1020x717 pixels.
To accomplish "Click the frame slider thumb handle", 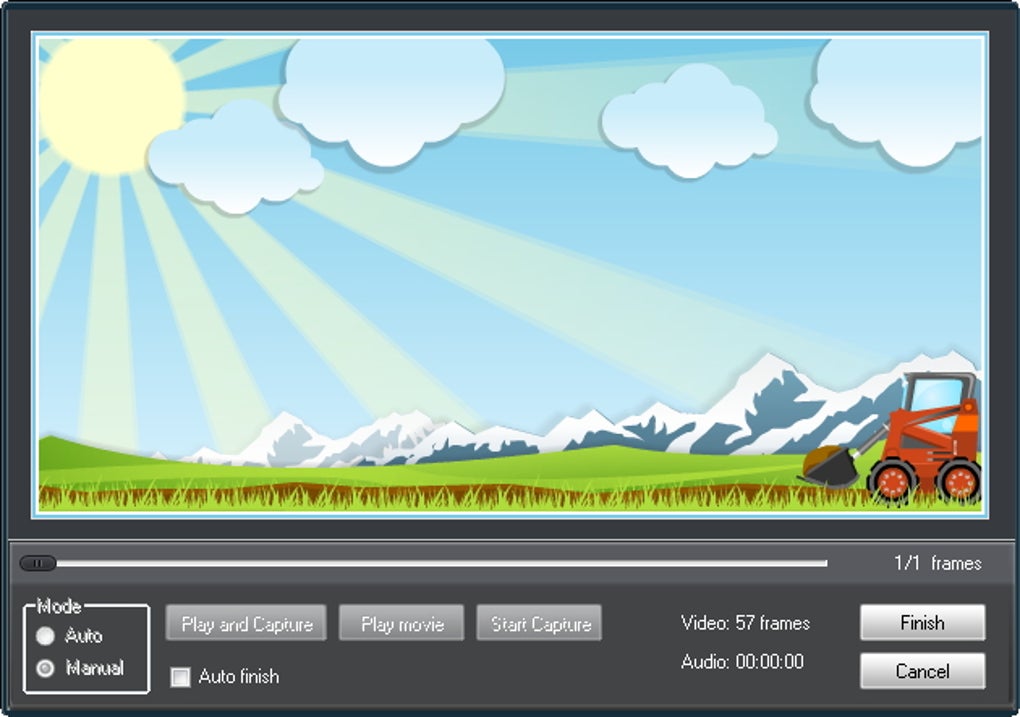I will coord(38,563).
